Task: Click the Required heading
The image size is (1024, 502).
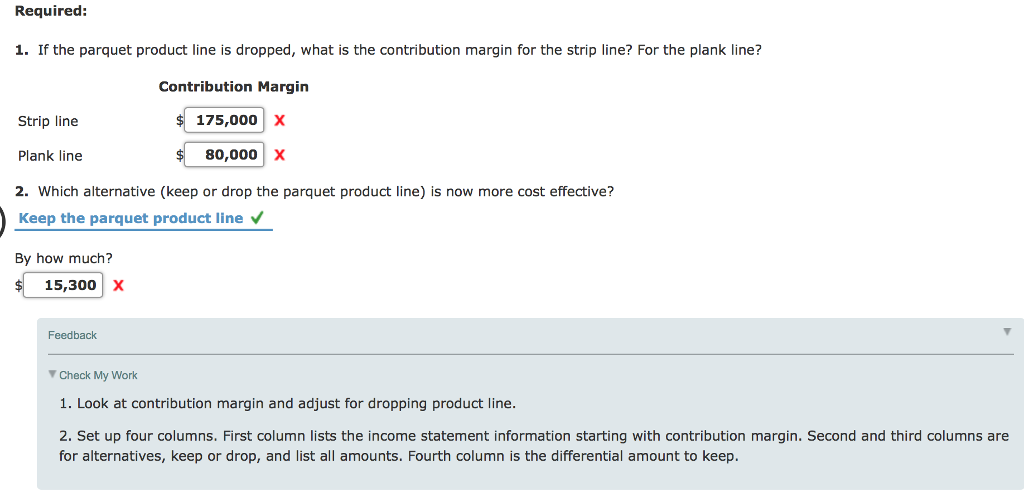Action: (51, 12)
